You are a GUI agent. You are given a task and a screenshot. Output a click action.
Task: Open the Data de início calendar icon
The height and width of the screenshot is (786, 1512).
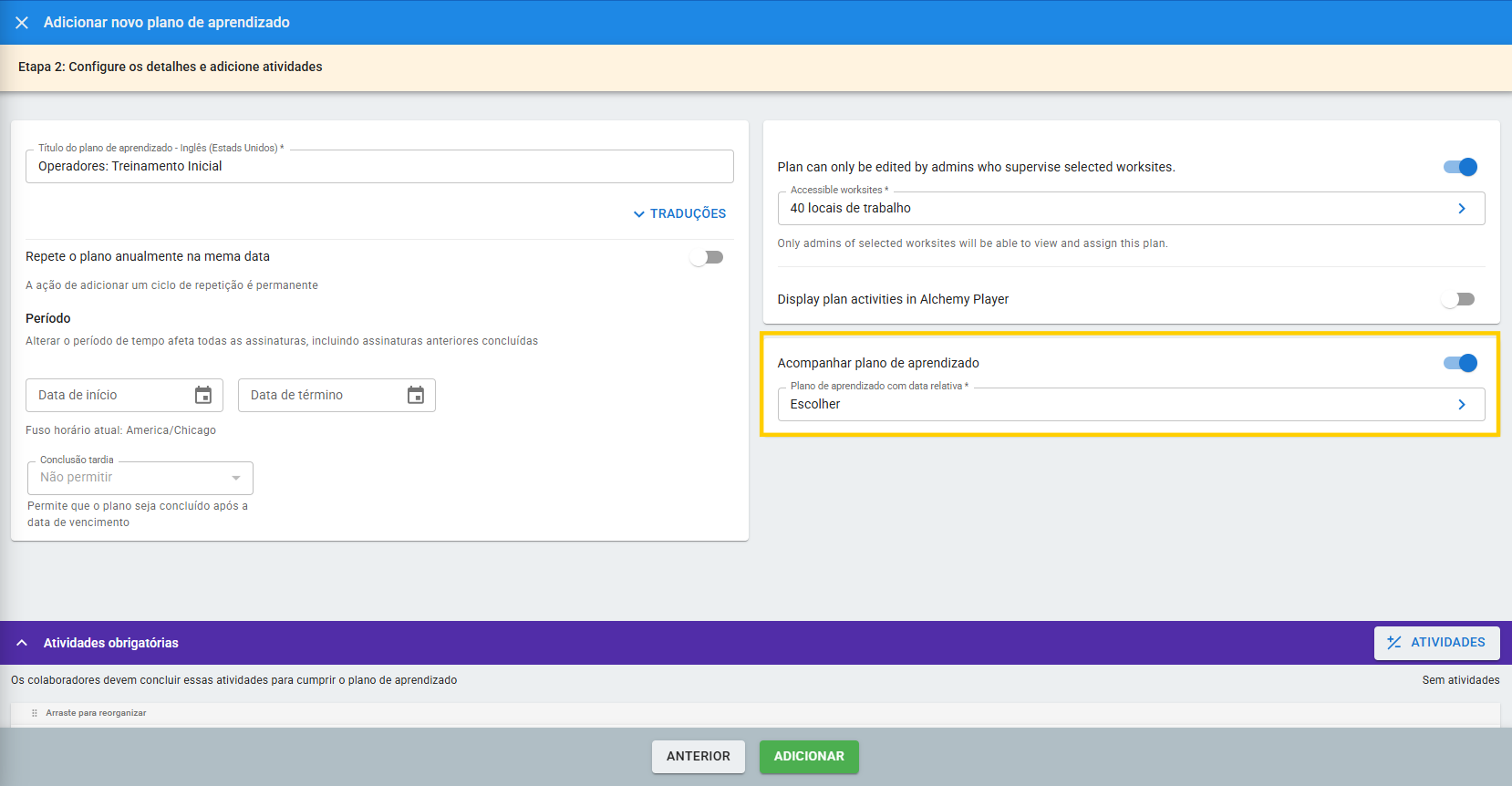(x=203, y=395)
